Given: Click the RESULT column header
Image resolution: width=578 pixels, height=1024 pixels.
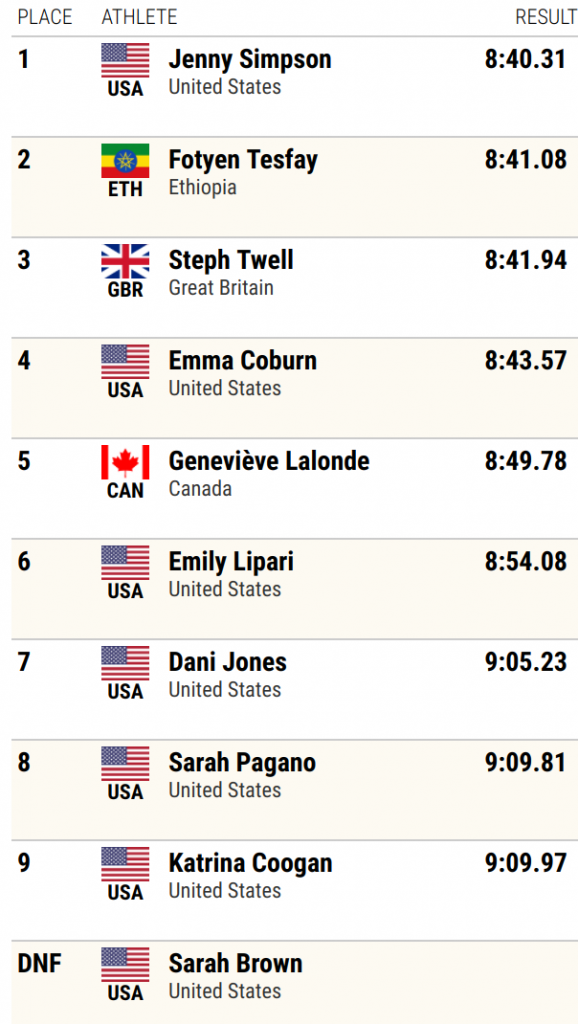Looking at the screenshot, I should coord(546,17).
